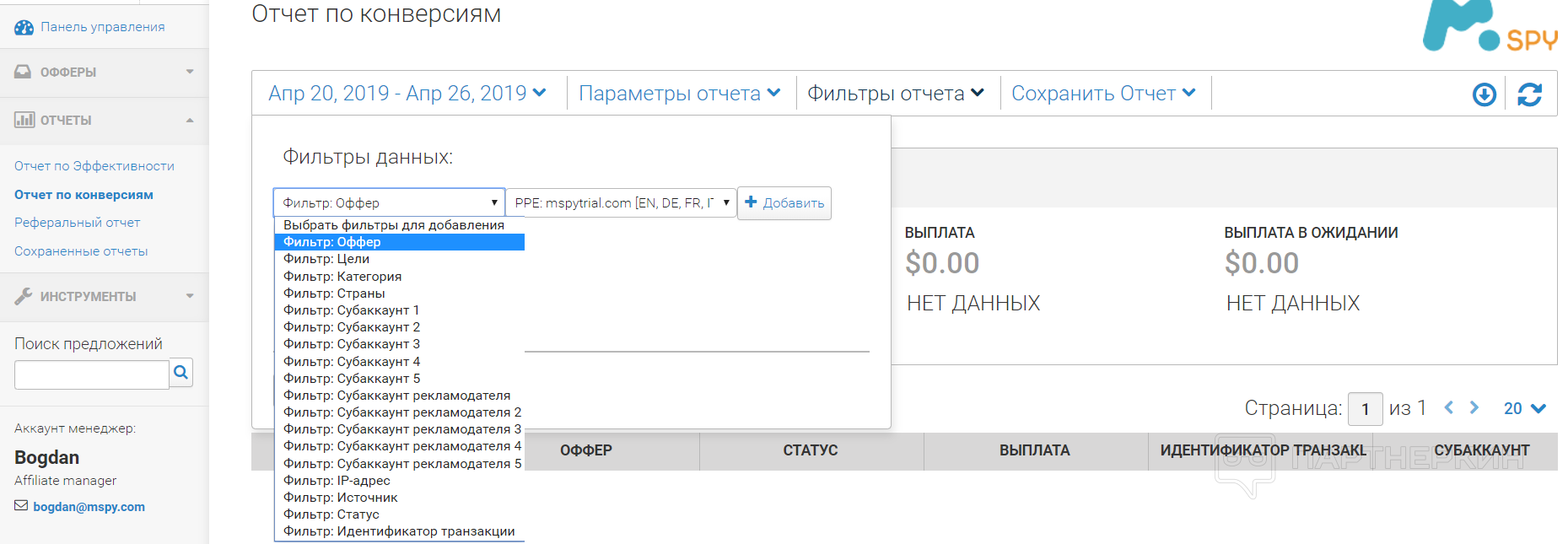Select Фильтр: Статус option
This screenshot has height=544, width=1568.
click(x=331, y=514)
